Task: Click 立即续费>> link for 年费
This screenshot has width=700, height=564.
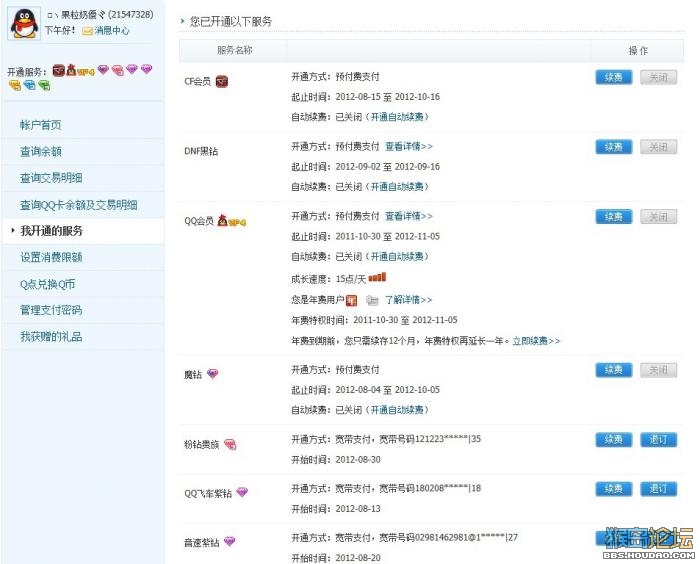Action: coord(536,341)
